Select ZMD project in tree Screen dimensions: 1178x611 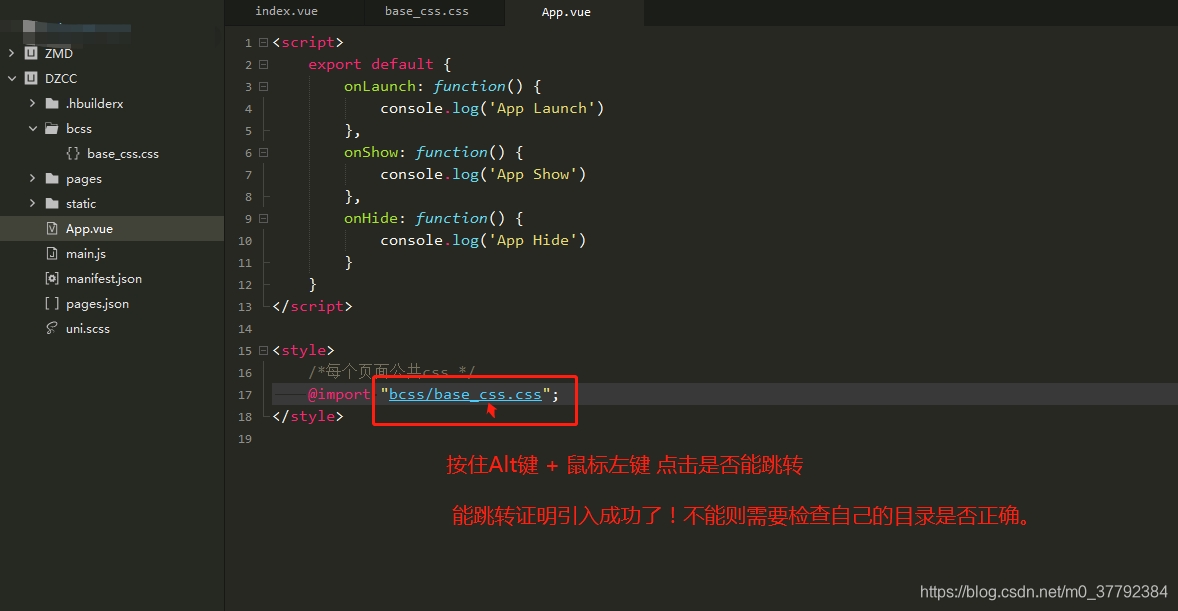coord(59,53)
